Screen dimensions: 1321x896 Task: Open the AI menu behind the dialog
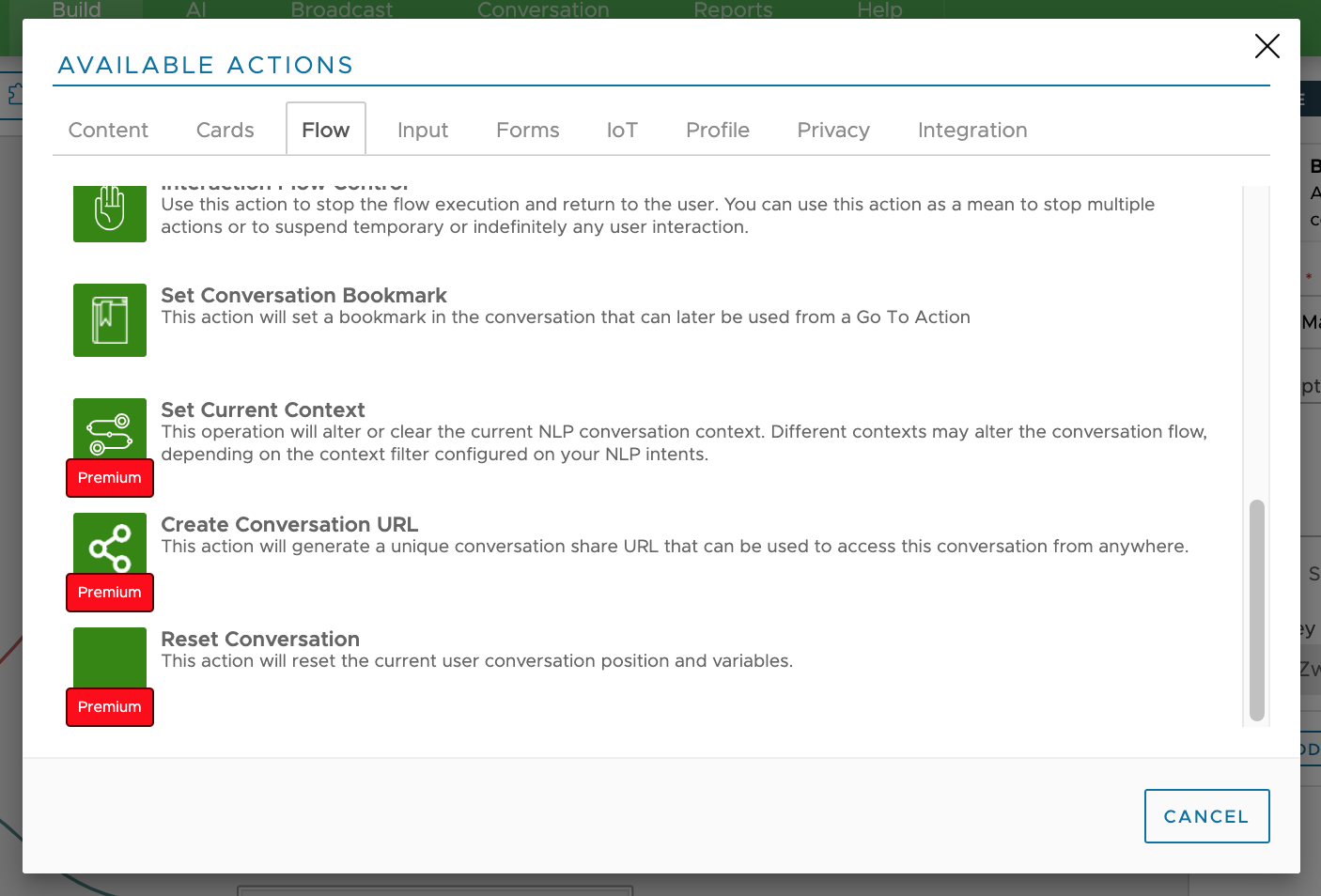click(196, 10)
